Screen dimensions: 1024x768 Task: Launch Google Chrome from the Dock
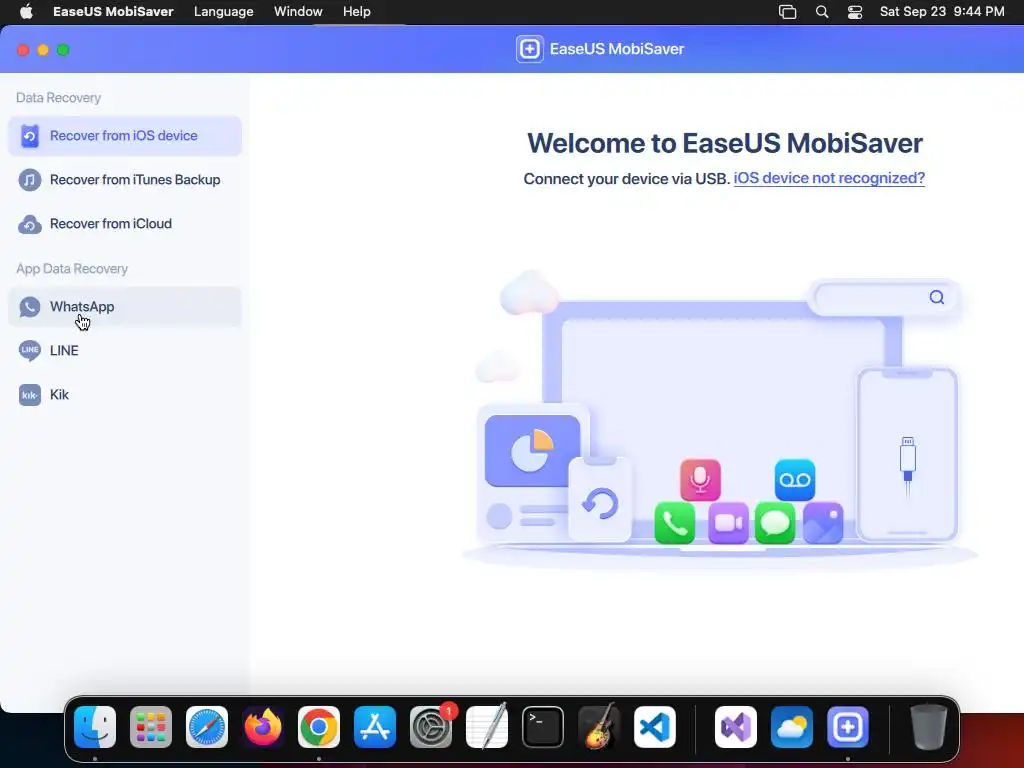tap(319, 727)
